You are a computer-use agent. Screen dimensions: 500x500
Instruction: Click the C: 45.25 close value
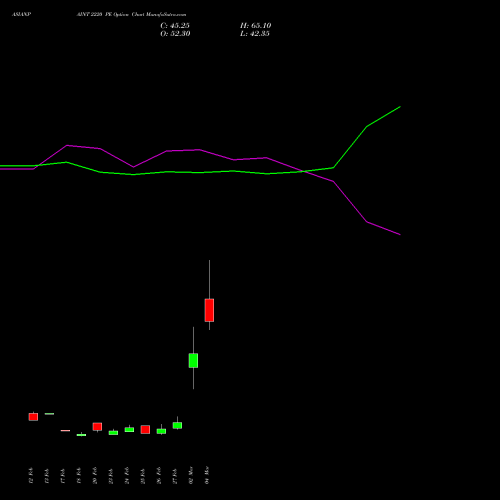click(175, 26)
